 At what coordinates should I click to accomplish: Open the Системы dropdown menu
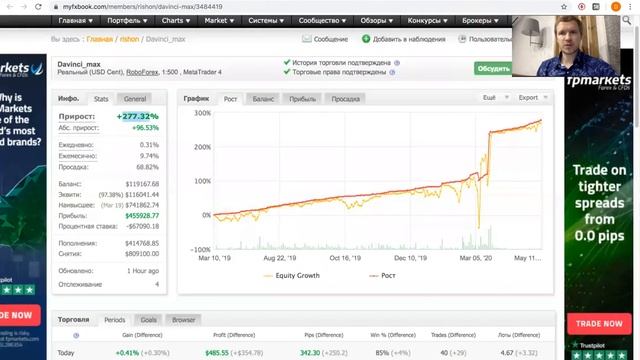point(266,20)
